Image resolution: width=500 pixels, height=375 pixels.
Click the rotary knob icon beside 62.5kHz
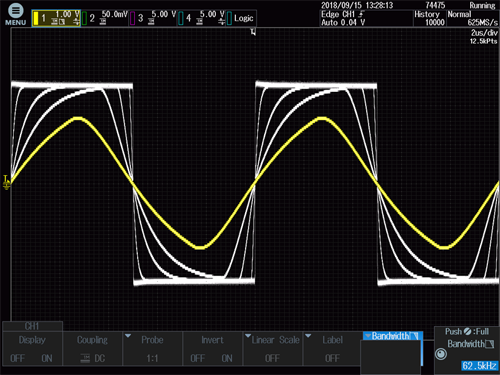441,354
